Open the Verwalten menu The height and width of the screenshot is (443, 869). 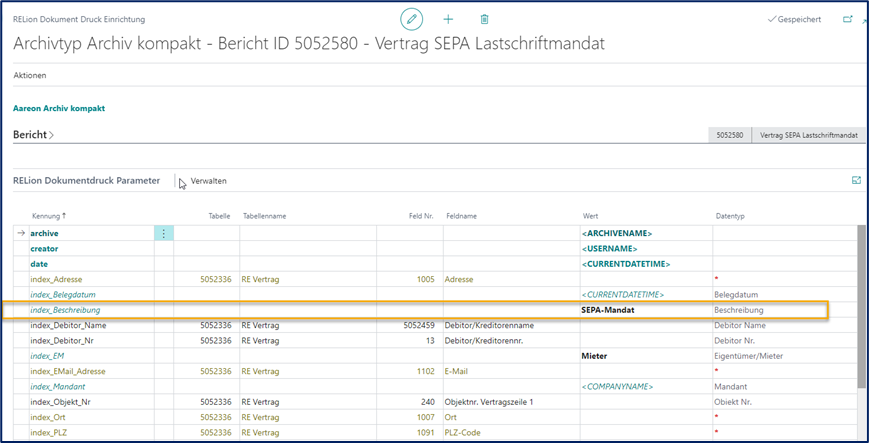[208, 181]
